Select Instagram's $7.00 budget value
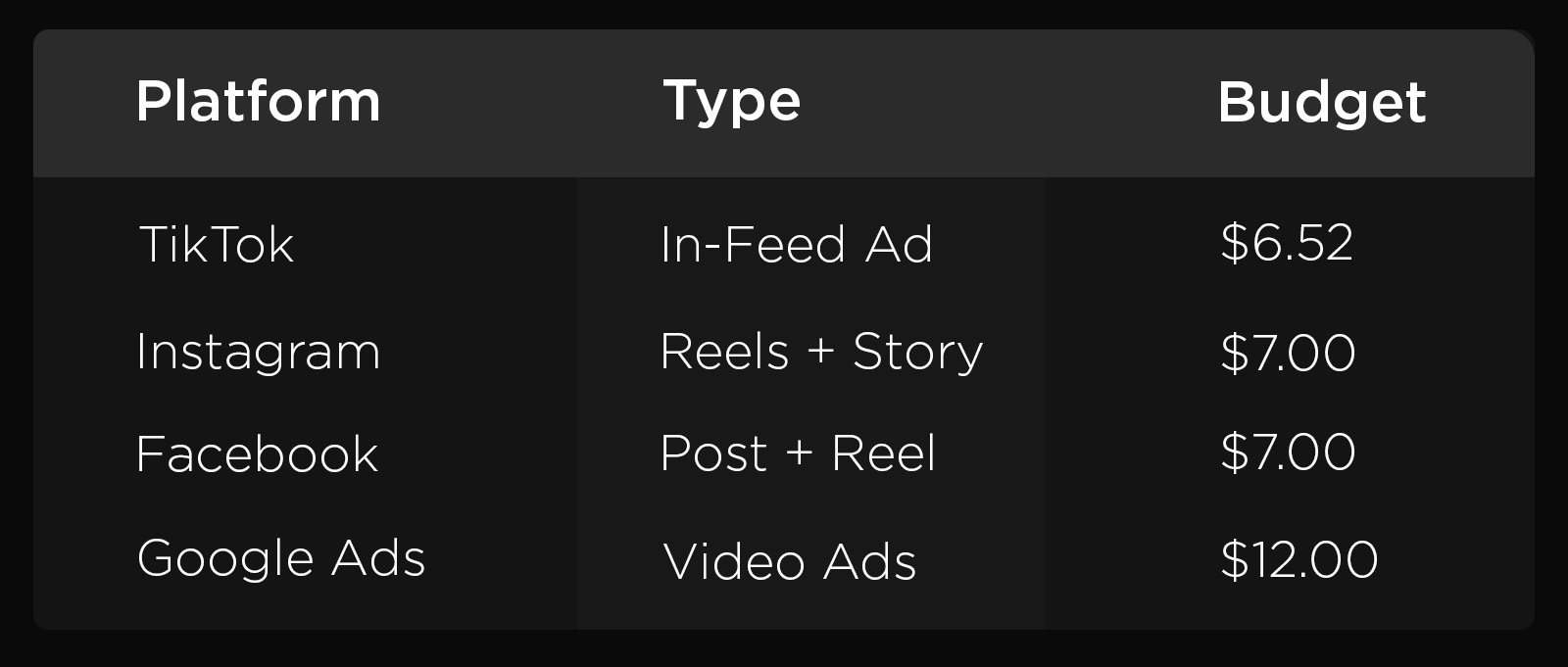The height and width of the screenshot is (667, 1568). coord(1288,353)
